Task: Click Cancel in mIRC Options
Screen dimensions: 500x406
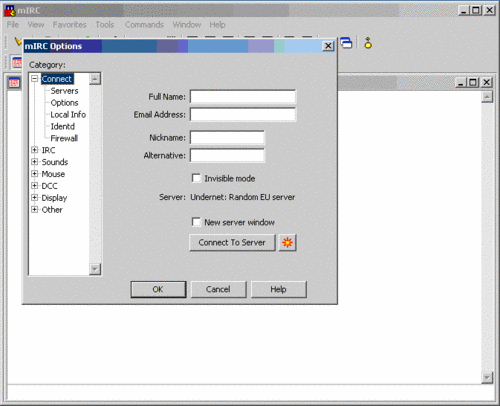Action: pos(218,289)
